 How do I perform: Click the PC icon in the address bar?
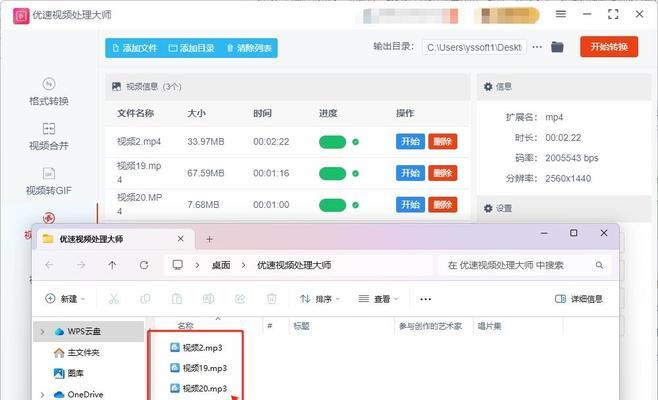tap(178, 265)
